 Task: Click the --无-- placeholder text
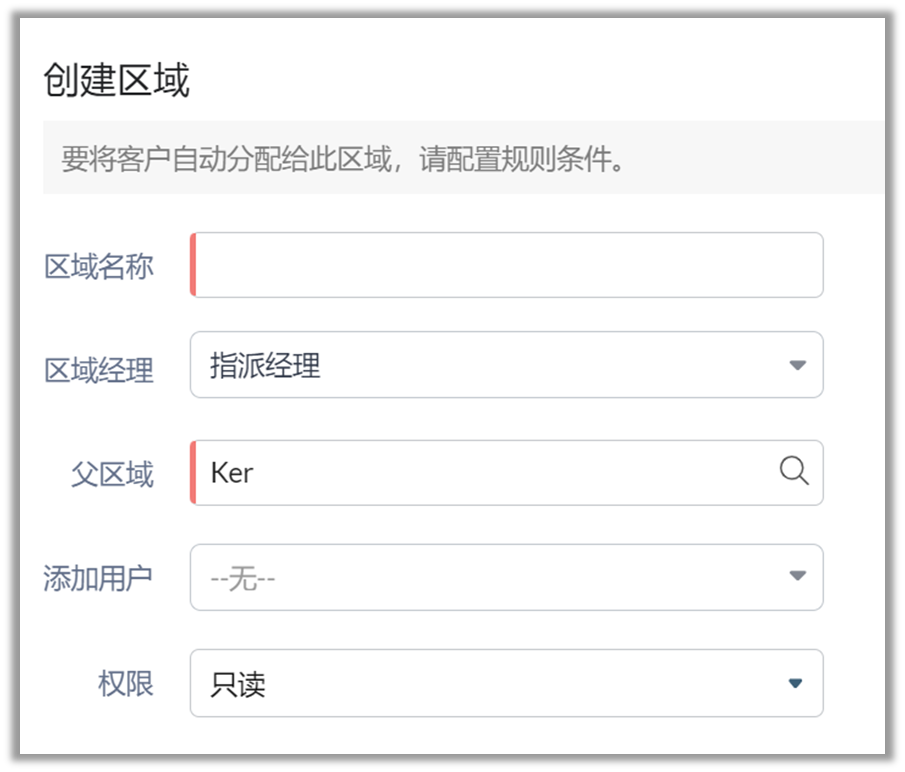click(243, 578)
